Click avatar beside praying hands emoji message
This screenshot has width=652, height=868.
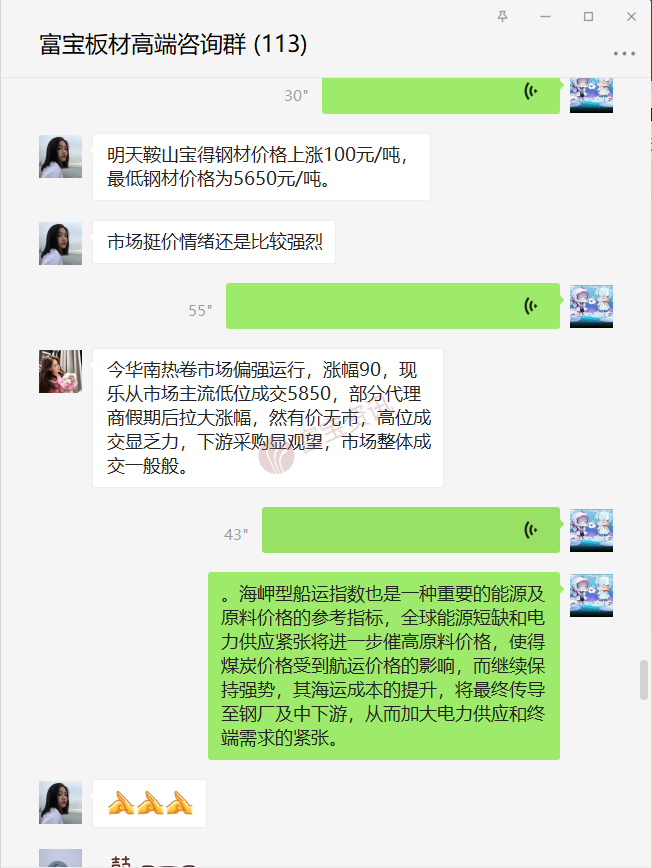tap(60, 803)
